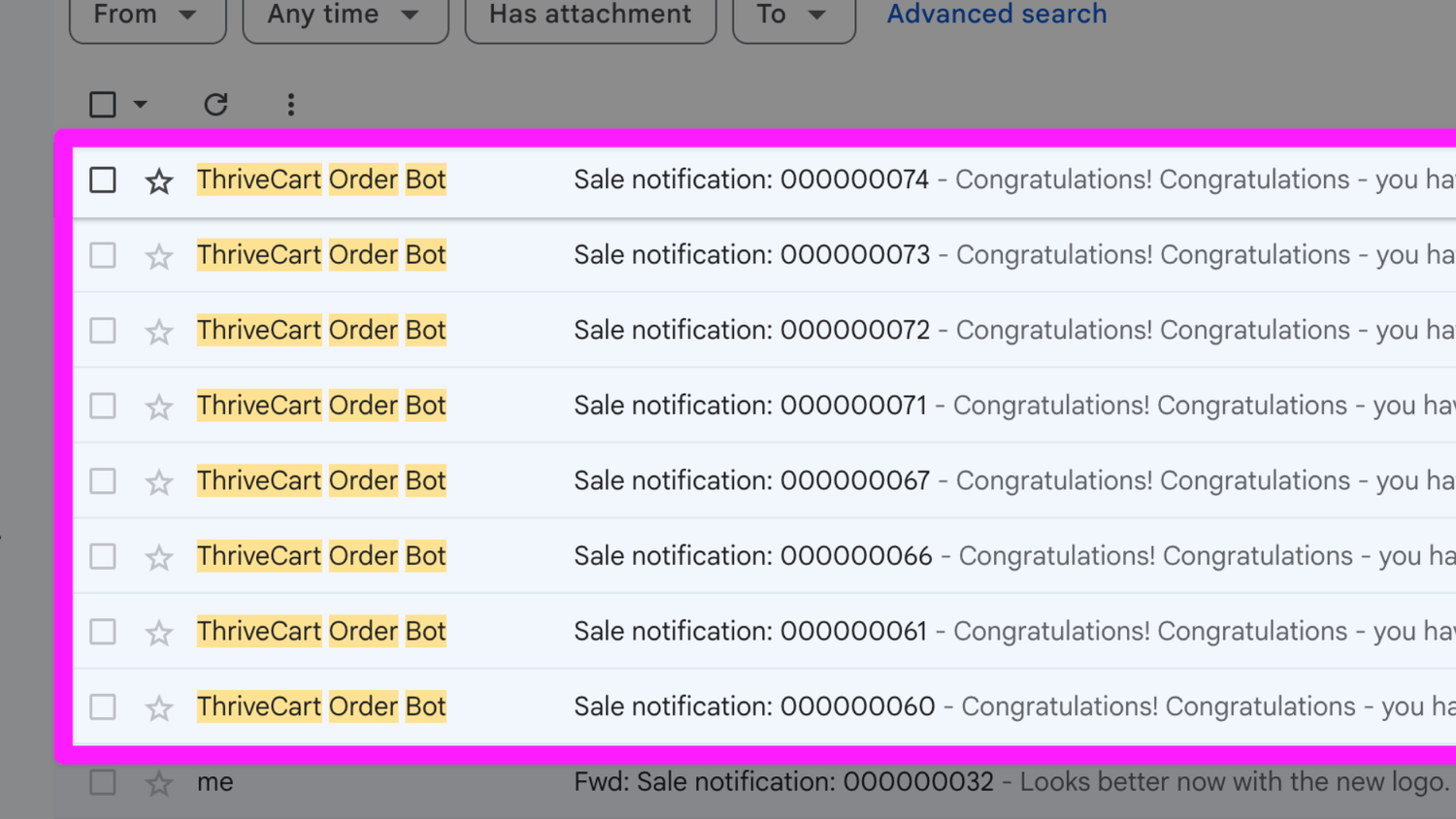Toggle the select-all checkbox in the toolbar
The image size is (1456, 819).
103,105
